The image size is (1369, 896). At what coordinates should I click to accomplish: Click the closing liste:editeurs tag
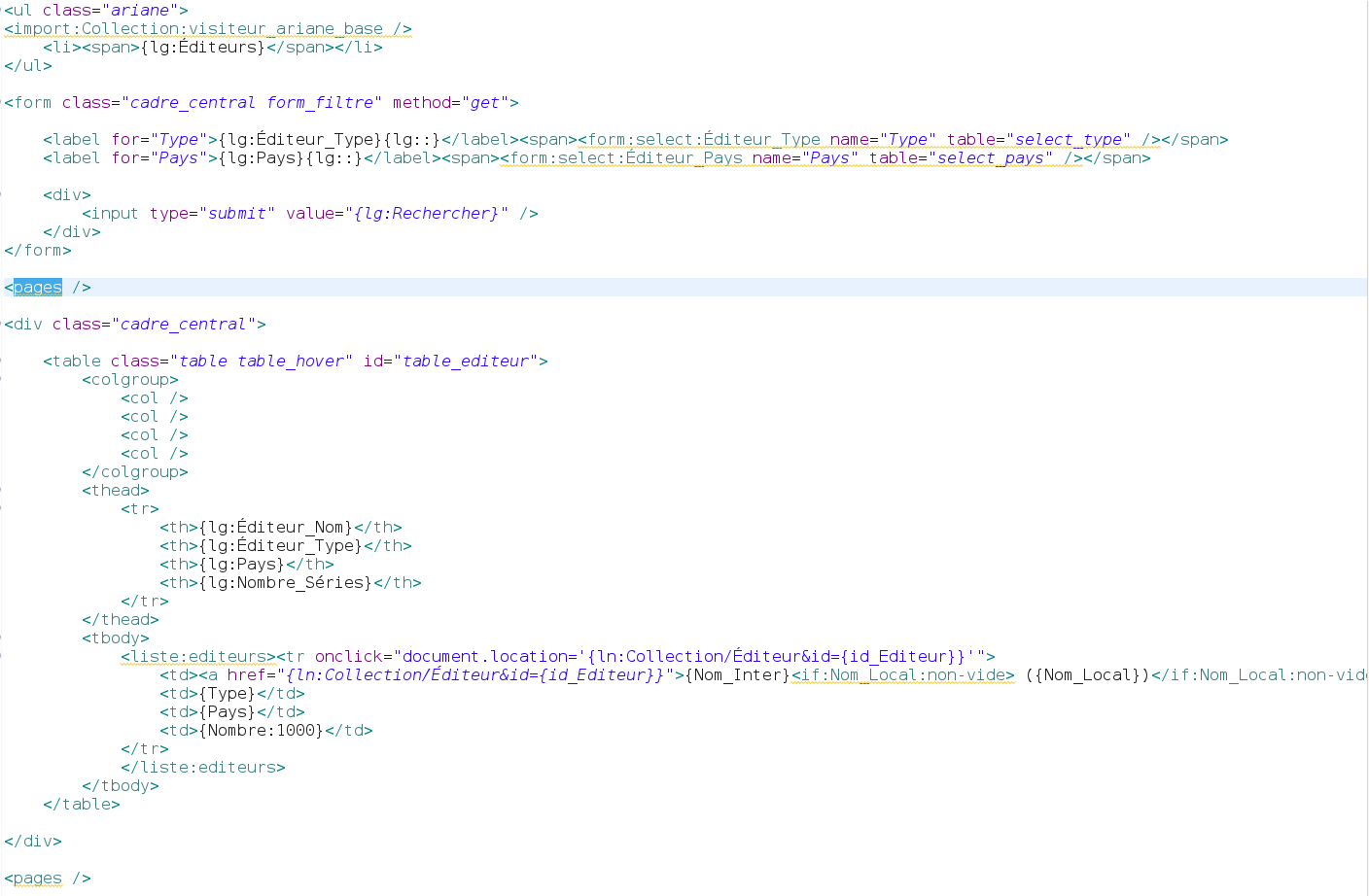(x=203, y=768)
